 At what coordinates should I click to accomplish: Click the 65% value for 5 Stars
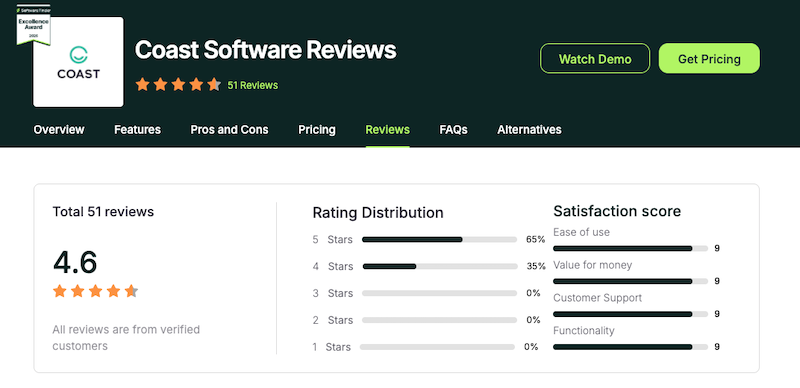[x=536, y=239]
